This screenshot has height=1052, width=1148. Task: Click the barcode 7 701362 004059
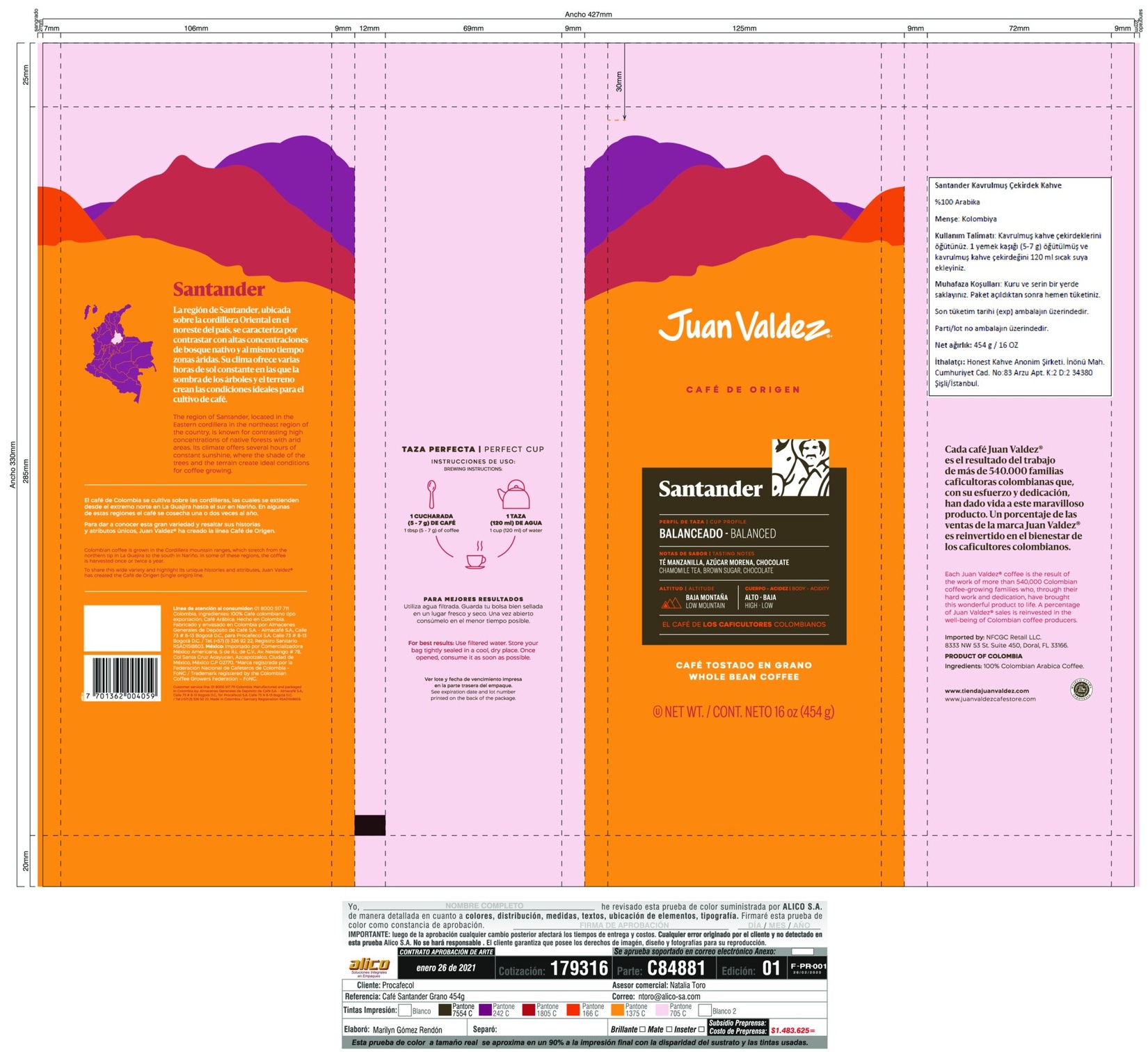(122, 678)
